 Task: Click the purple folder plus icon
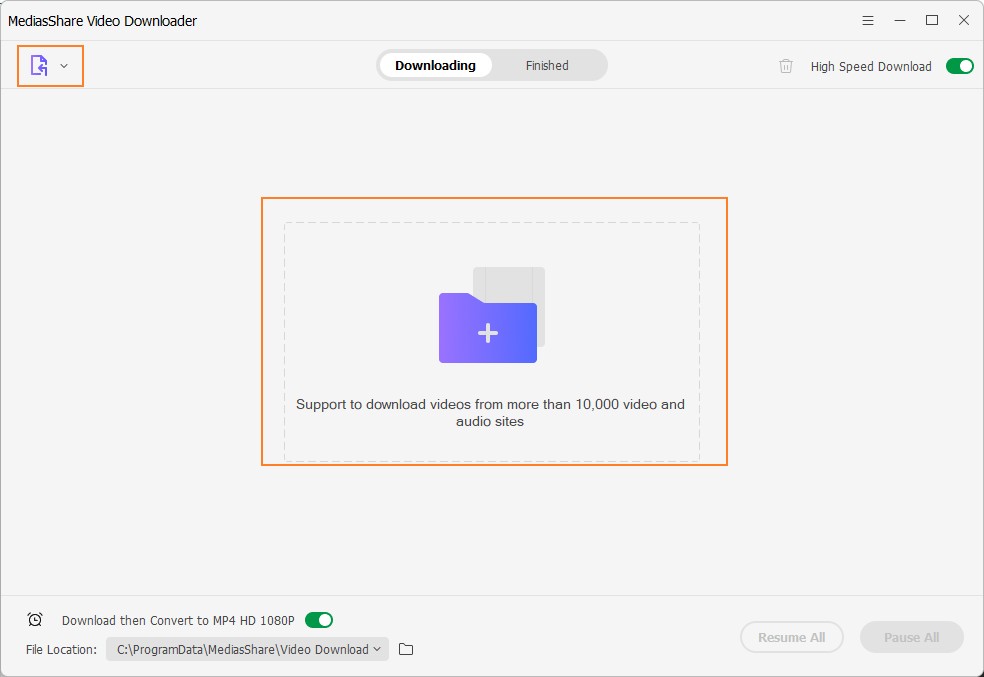point(488,326)
